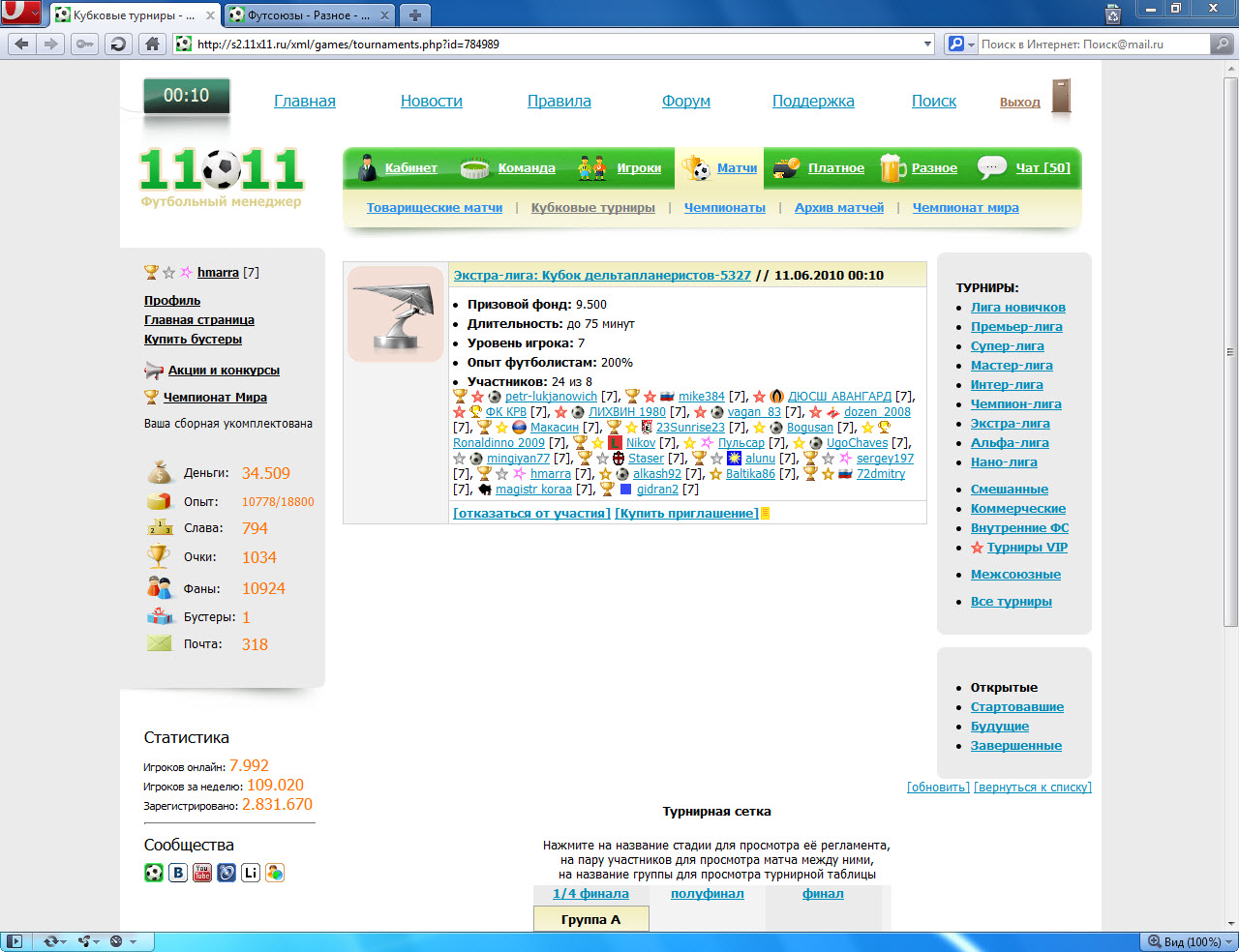Viewport: 1239px width, 952px height.
Task: Open the closed tabs trash icon
Action: 1112,15
